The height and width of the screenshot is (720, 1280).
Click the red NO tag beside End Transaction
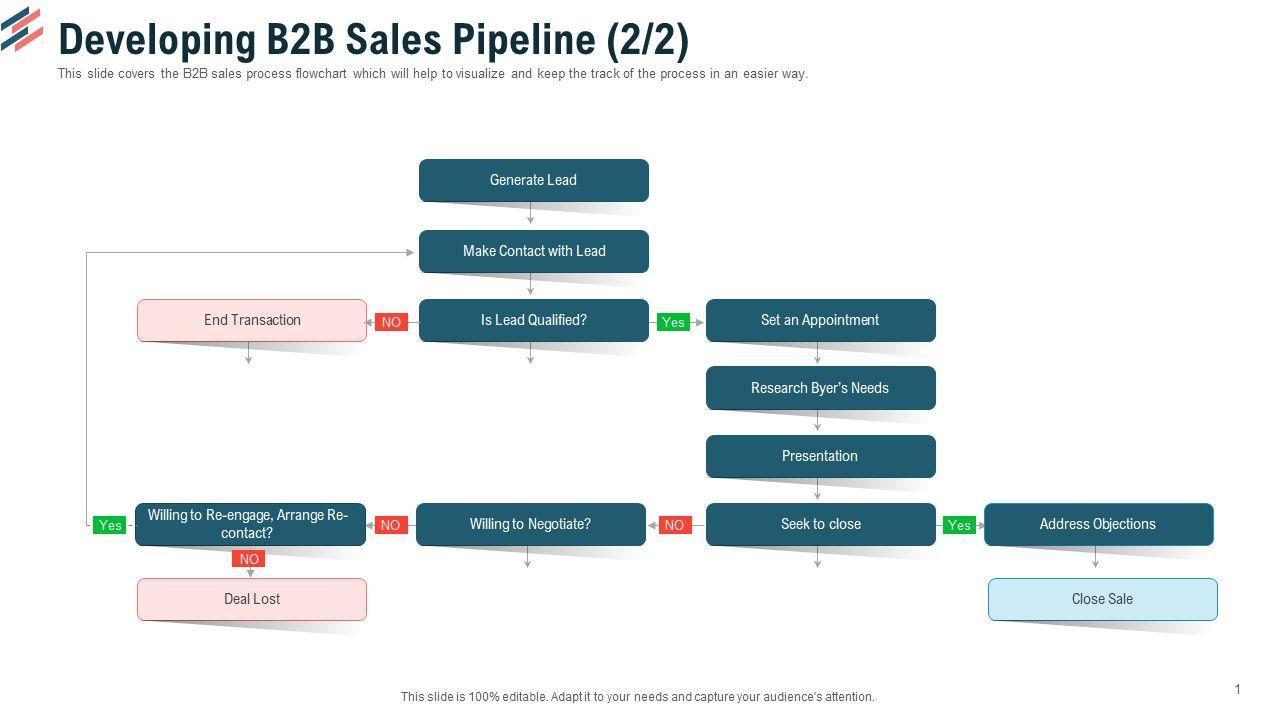(391, 322)
